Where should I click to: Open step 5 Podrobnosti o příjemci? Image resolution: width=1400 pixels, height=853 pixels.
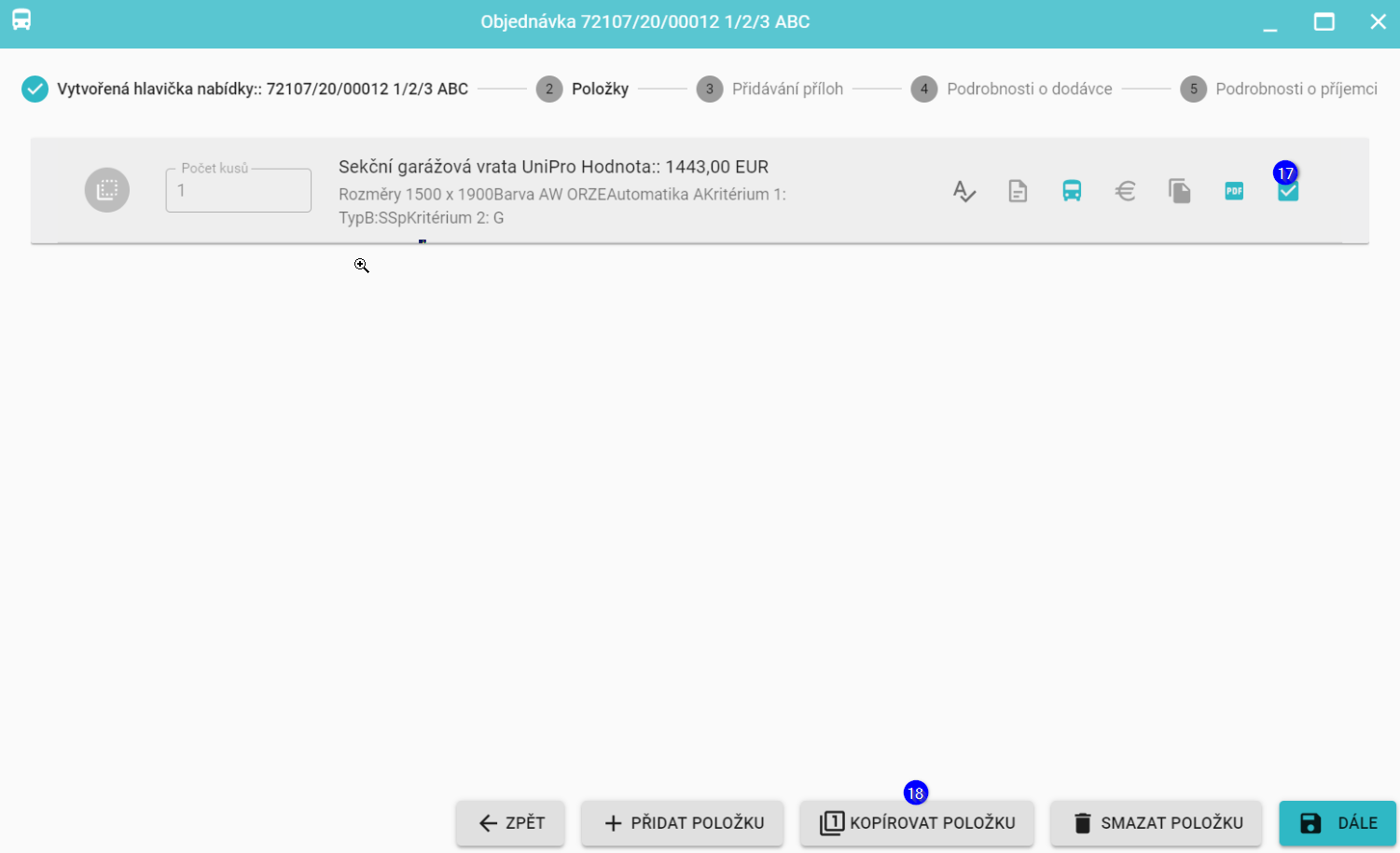[x=1279, y=89]
